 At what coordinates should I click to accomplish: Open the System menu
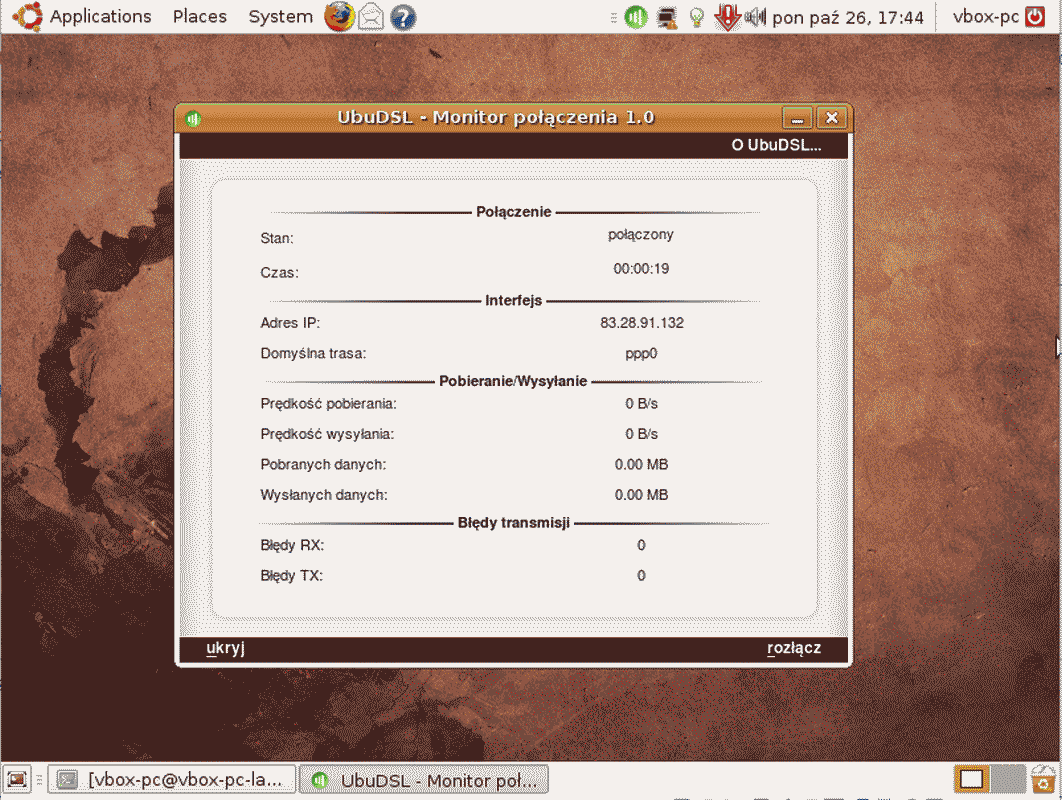280,16
